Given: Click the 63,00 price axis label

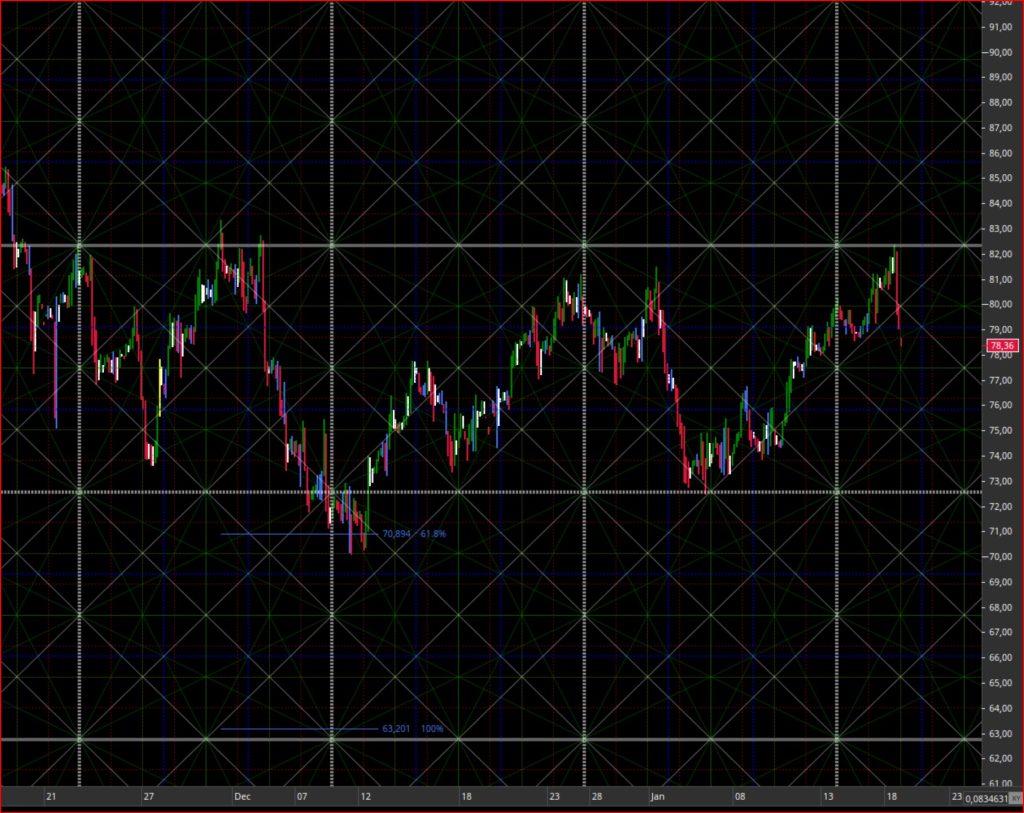Looking at the screenshot, I should [x=1001, y=733].
